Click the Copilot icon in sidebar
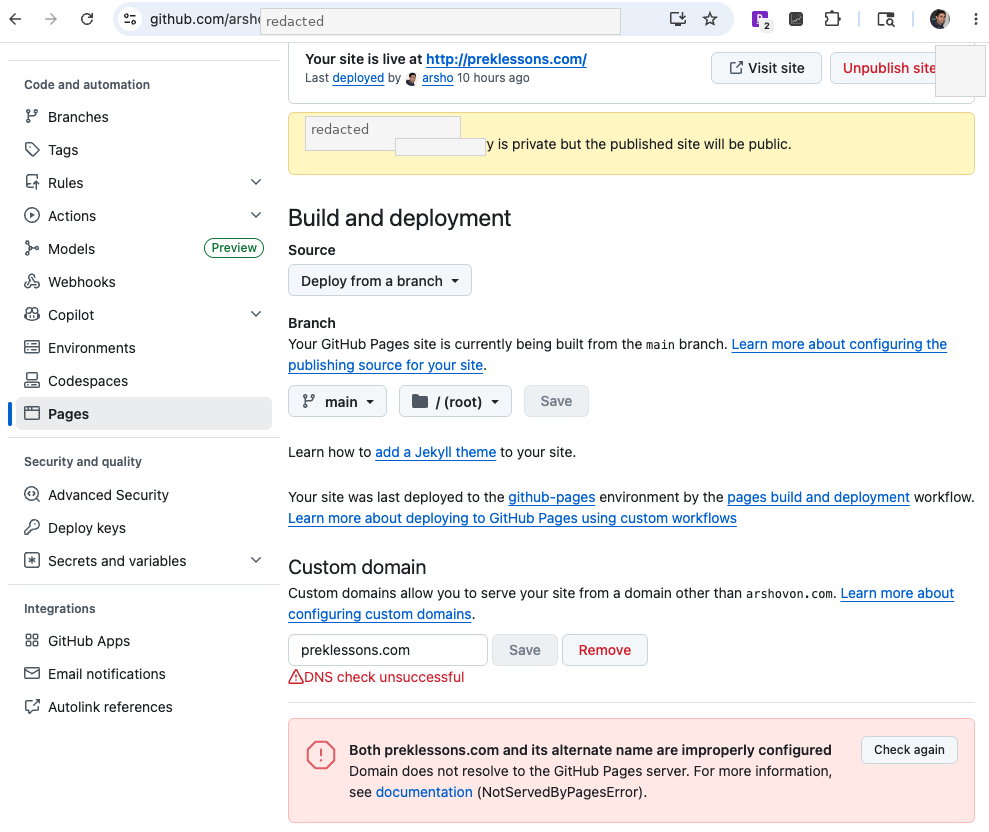 pyautogui.click(x=32, y=314)
